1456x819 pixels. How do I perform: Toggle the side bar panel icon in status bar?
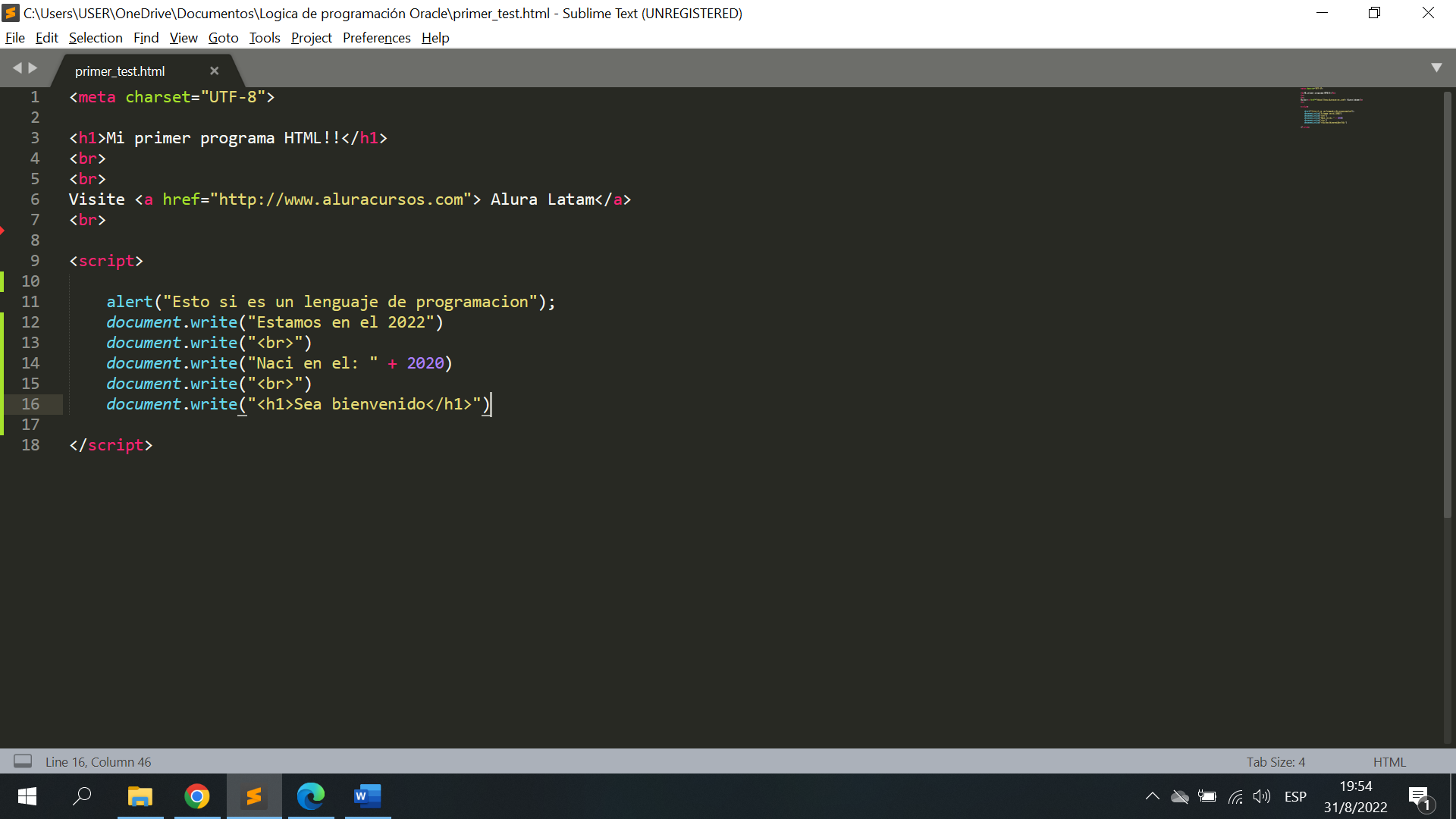(23, 761)
